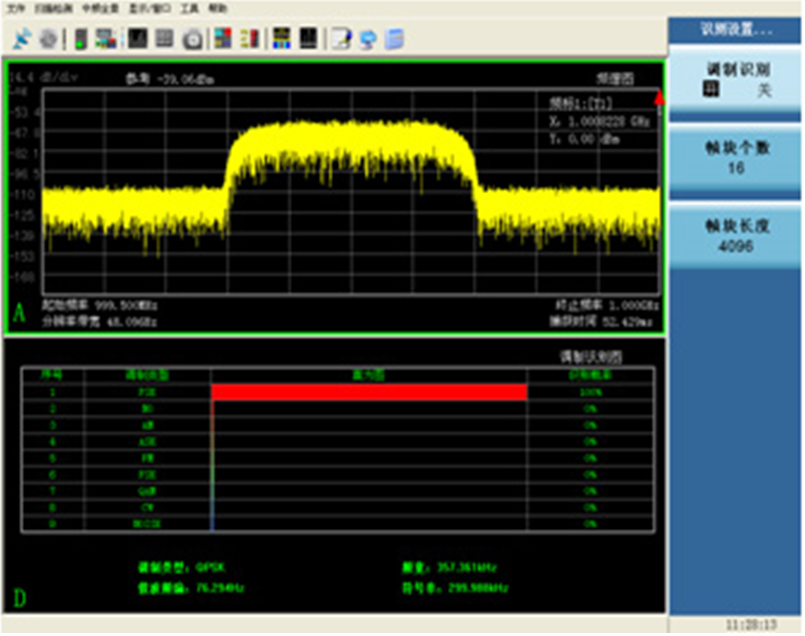Click the blue stacked documents toolbar icon
Image resolution: width=805 pixels, height=636 pixels.
pyautogui.click(x=396, y=39)
